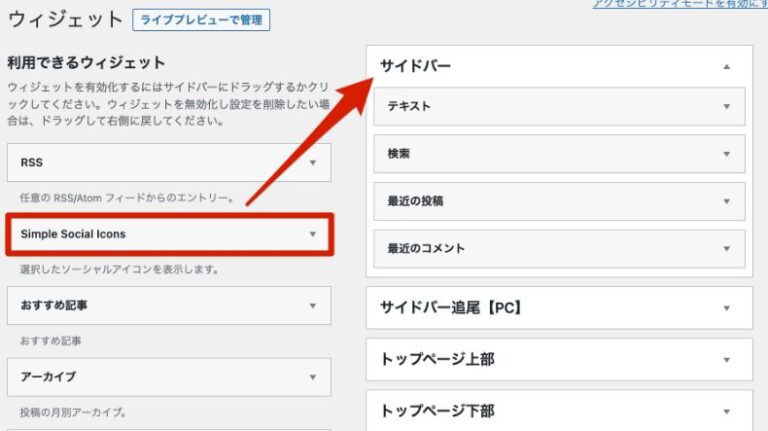Expand the アーカイブ widget arrow

312,377
